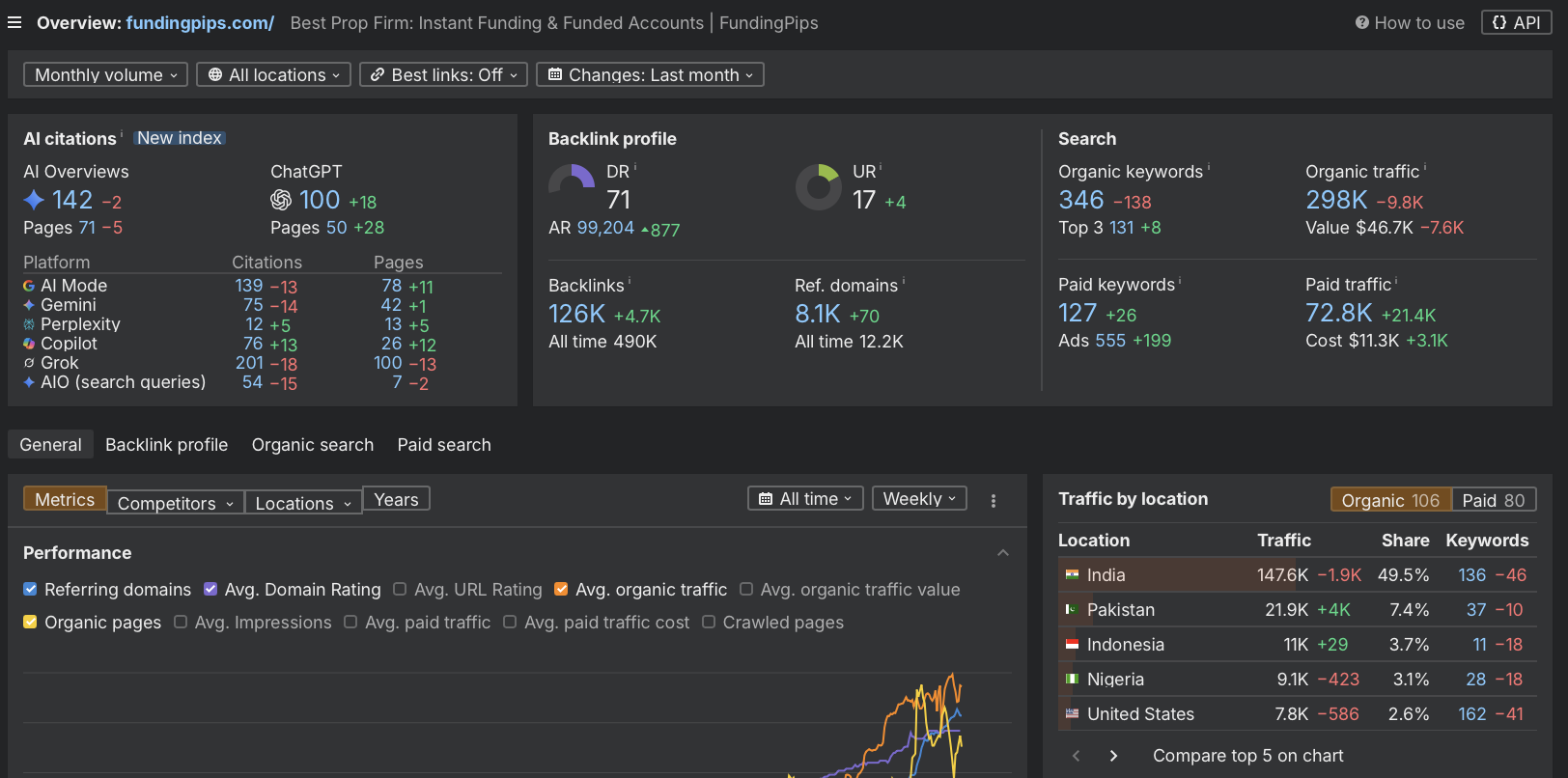Click the United States flag icon
The width and height of the screenshot is (1568, 778).
(x=1072, y=713)
